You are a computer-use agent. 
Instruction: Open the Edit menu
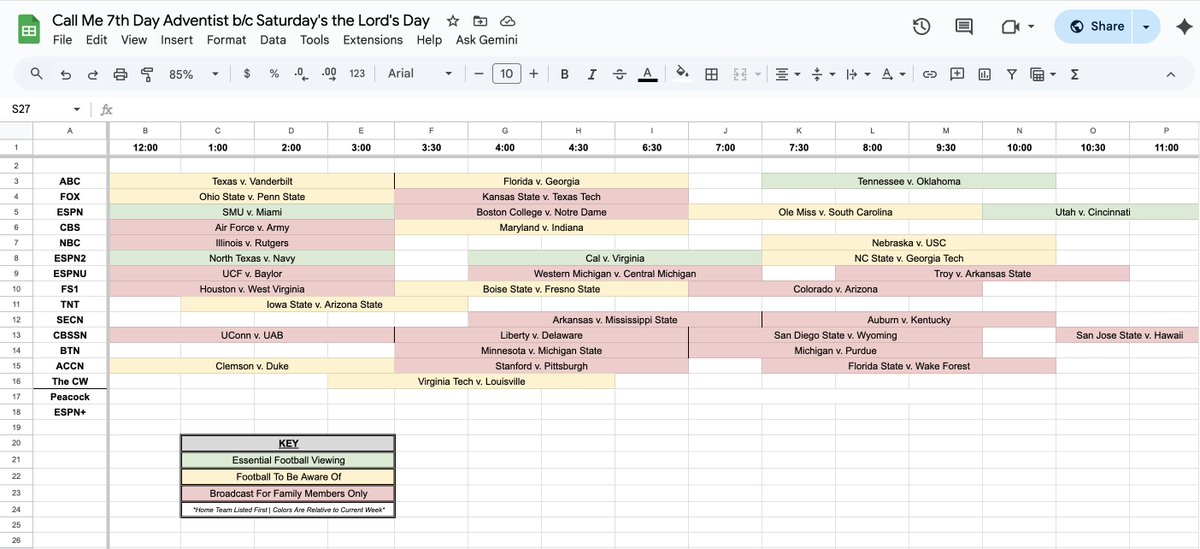(96, 40)
